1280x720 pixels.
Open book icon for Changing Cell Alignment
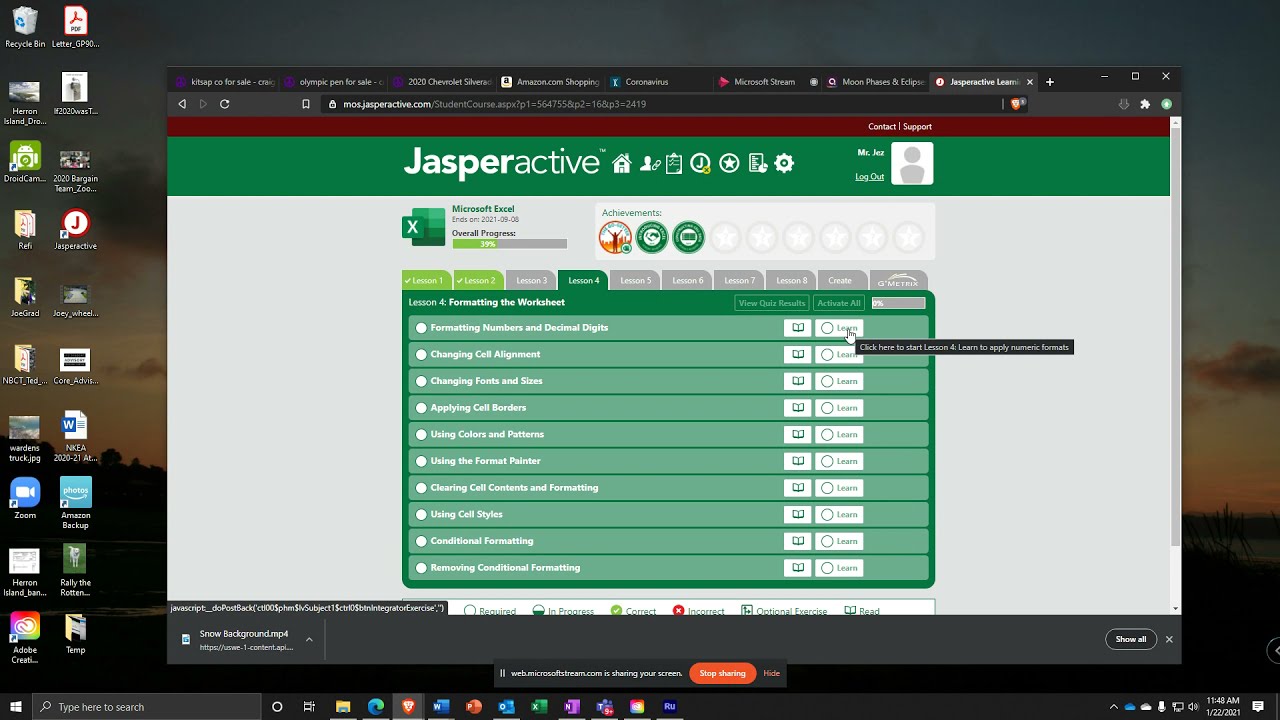[798, 354]
